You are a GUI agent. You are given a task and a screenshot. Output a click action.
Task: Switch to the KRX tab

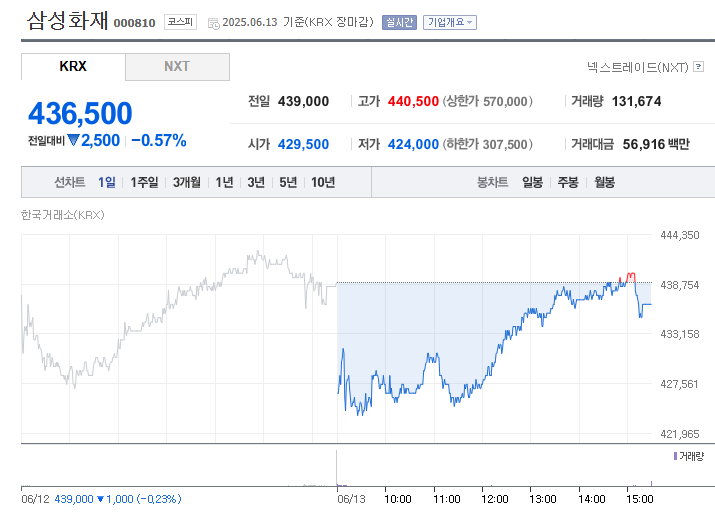point(73,67)
